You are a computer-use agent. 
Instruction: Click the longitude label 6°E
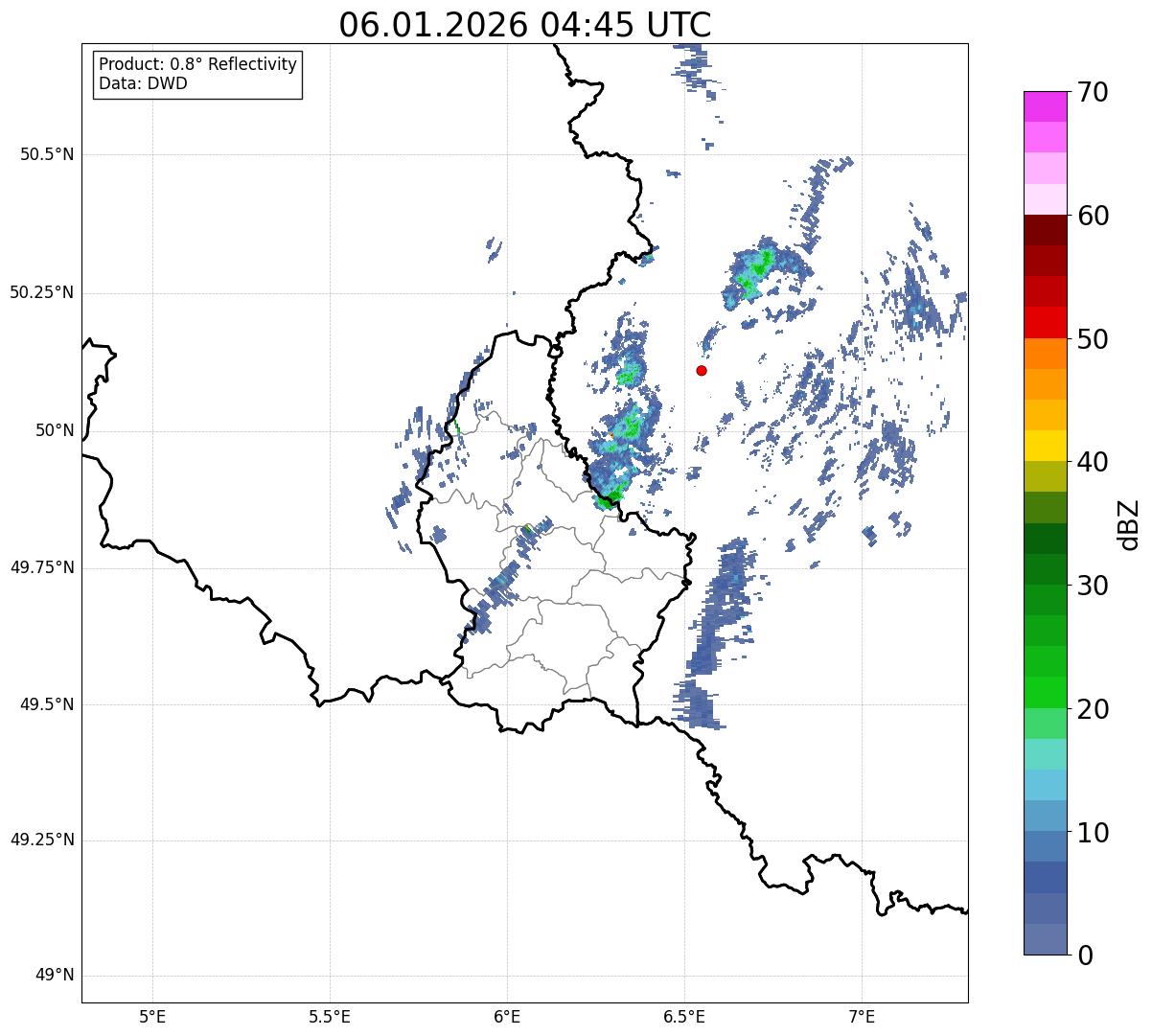pyautogui.click(x=507, y=1016)
